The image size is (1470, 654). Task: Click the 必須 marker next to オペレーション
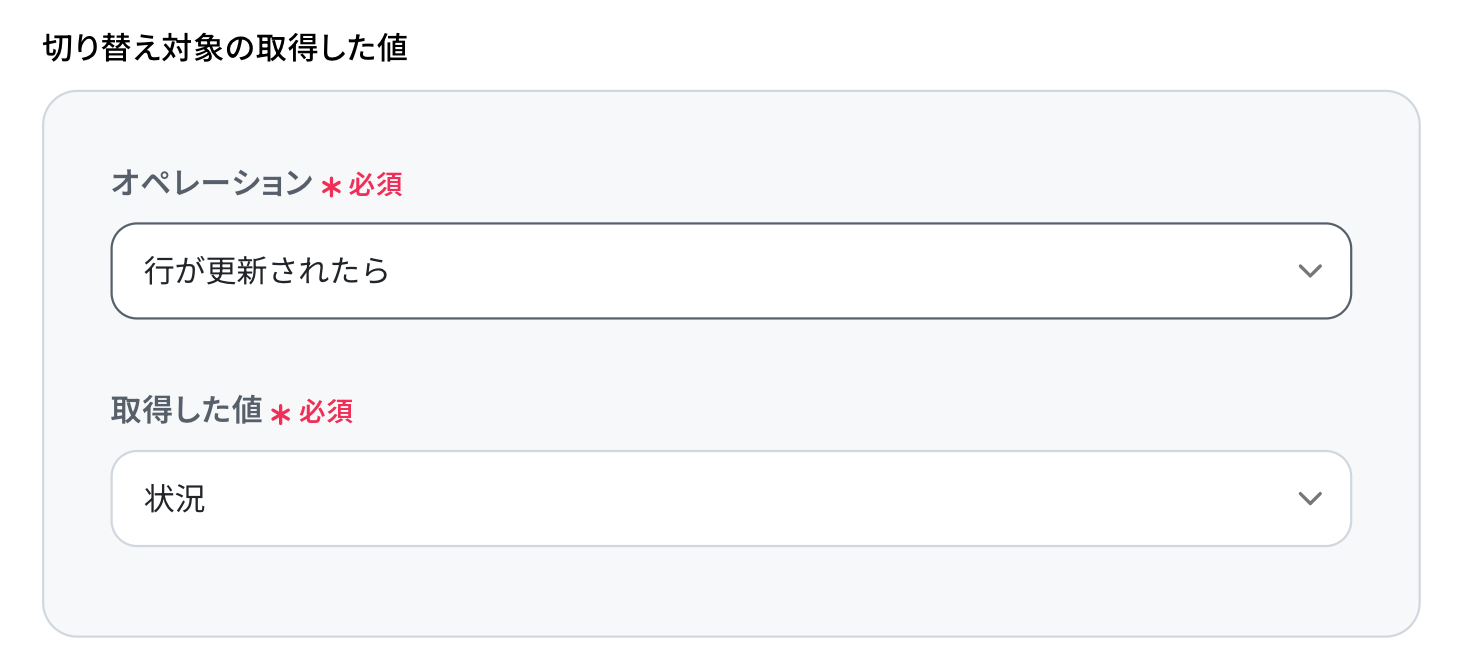tap(375, 186)
